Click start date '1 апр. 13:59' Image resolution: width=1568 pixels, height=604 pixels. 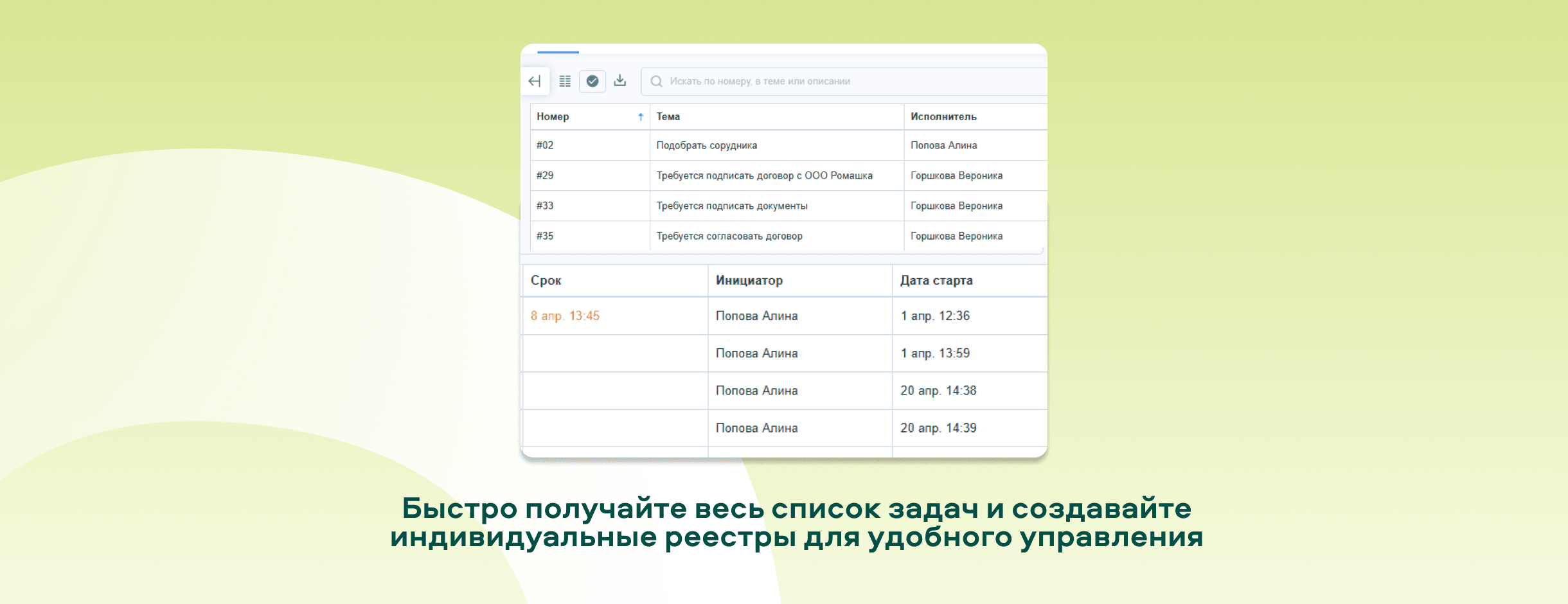coord(935,353)
